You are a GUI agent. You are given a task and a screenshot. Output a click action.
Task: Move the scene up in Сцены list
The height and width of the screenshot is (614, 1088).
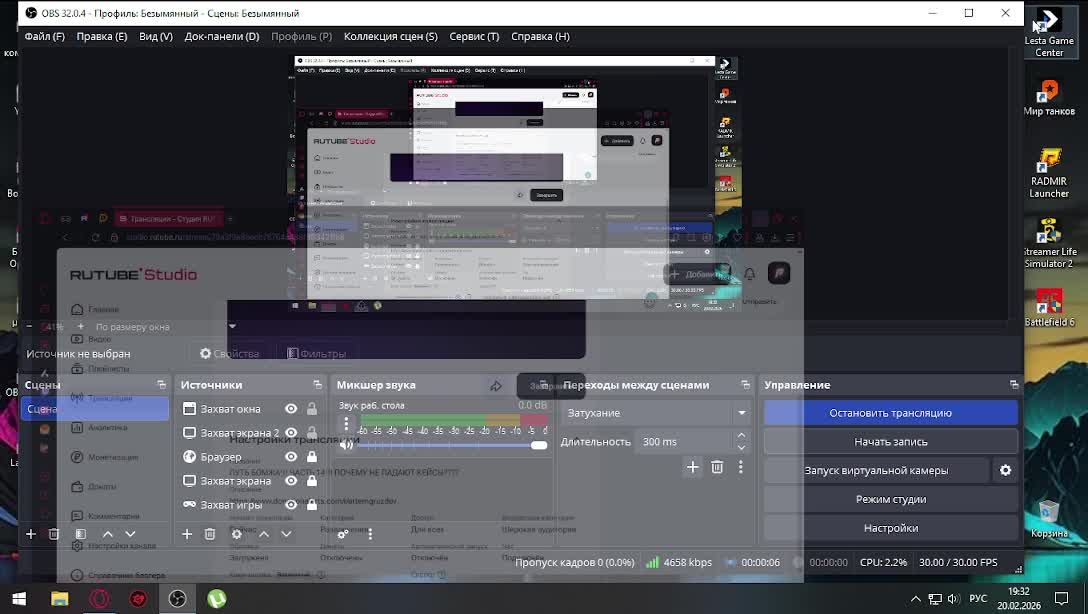(108, 534)
